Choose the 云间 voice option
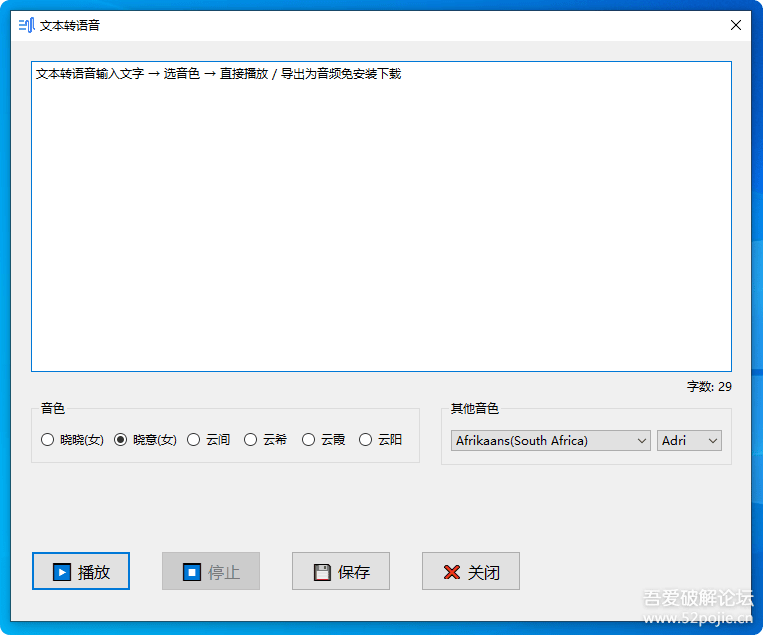The height and width of the screenshot is (635, 763). (x=208, y=440)
